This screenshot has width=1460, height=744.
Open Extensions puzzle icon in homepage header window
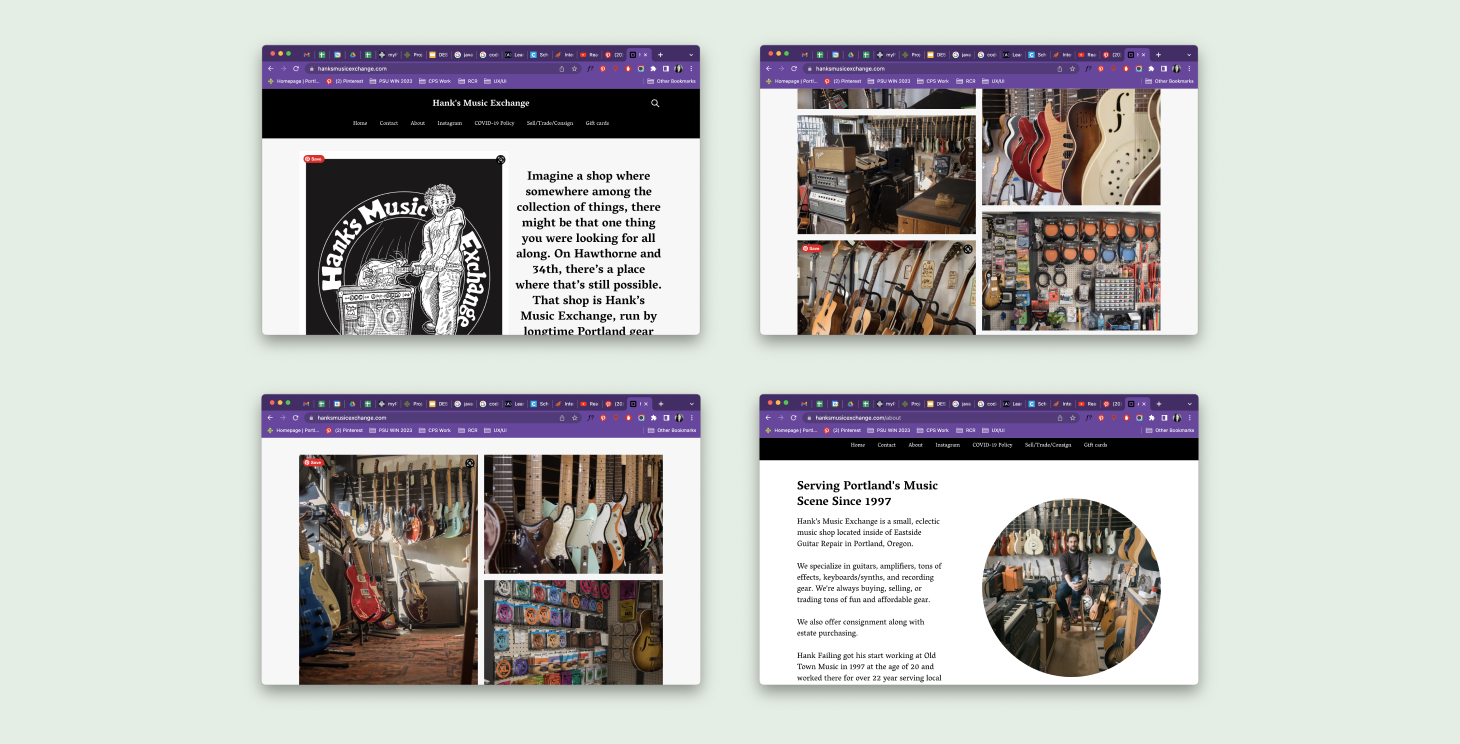653,69
